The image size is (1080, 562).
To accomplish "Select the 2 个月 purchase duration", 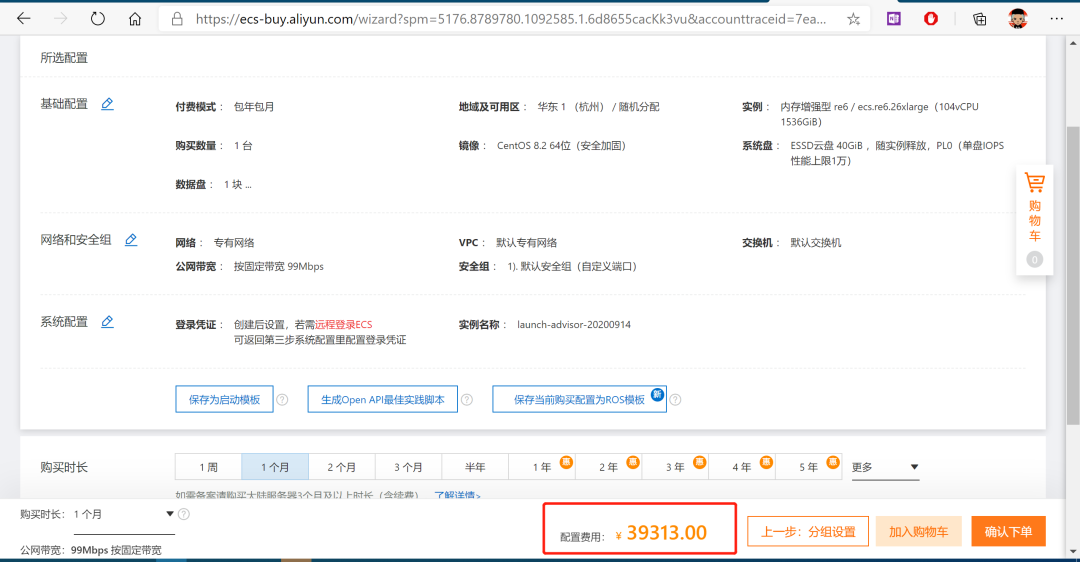I will pyautogui.click(x=342, y=467).
